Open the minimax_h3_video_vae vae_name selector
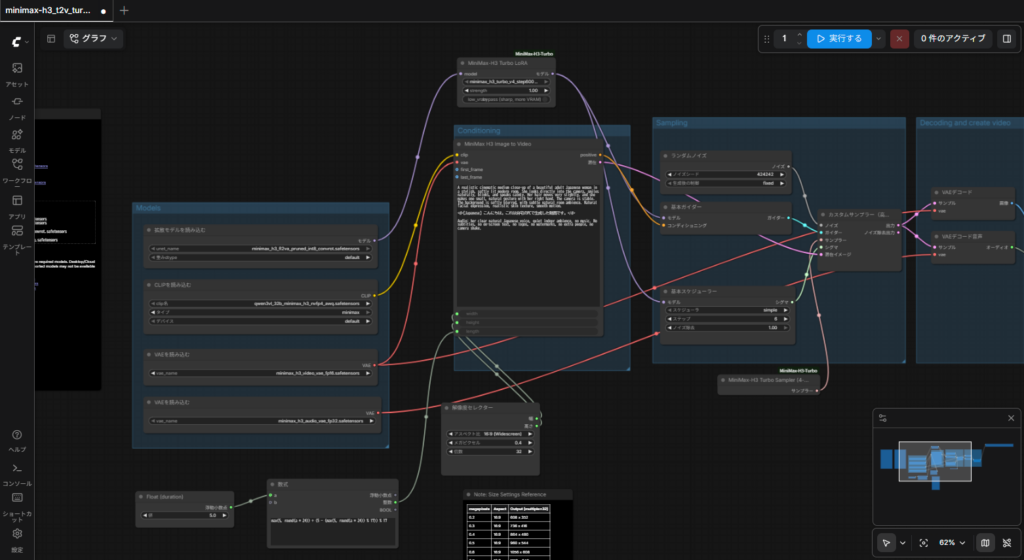This screenshot has width=1024, height=560. pos(260,373)
